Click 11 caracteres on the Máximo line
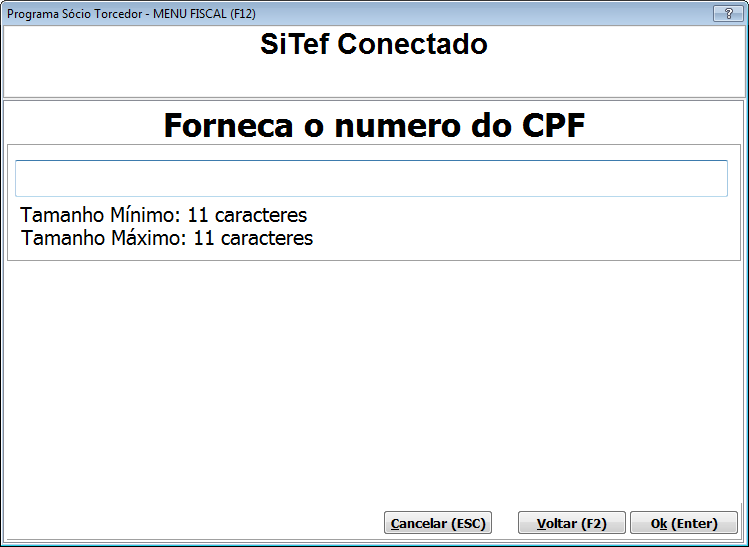The height and width of the screenshot is (547, 749). pos(253,238)
